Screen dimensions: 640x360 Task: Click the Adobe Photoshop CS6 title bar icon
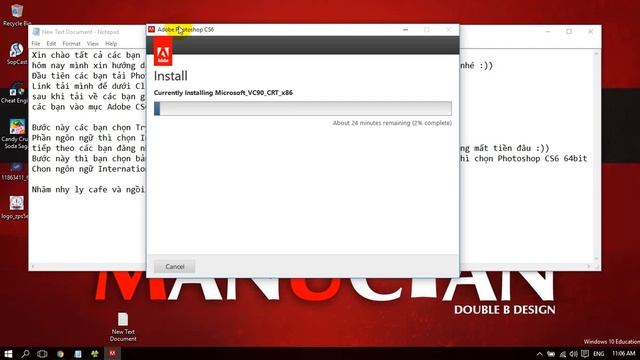[x=151, y=29]
